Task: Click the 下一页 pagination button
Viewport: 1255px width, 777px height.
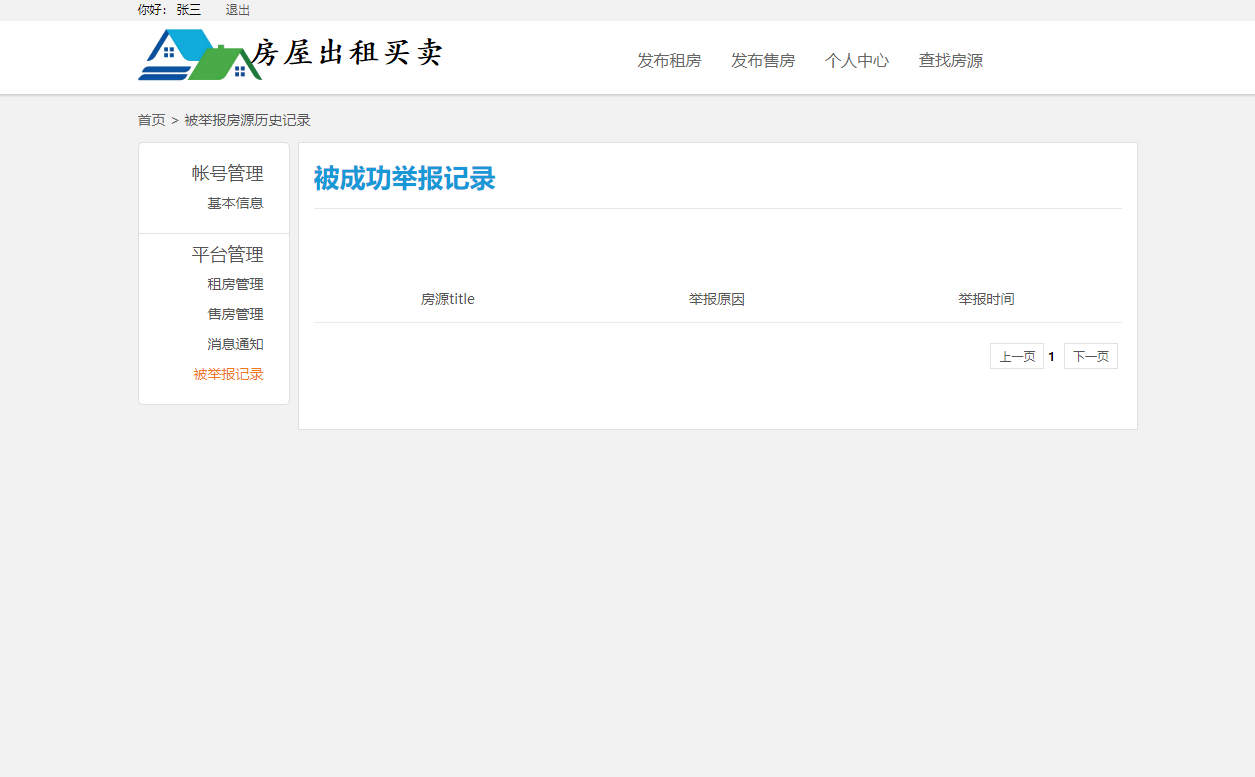Action: (x=1090, y=355)
